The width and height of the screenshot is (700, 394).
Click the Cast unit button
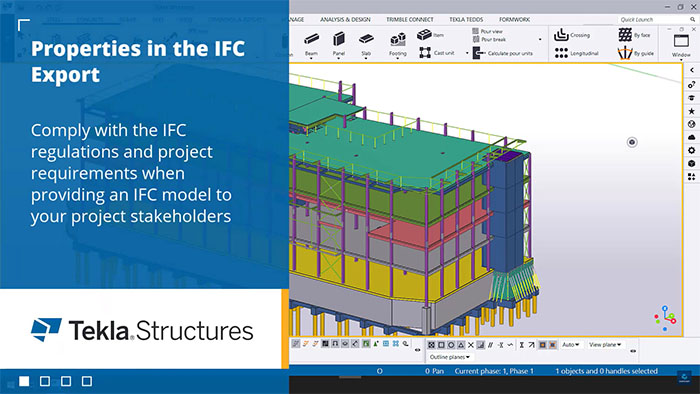click(x=436, y=53)
